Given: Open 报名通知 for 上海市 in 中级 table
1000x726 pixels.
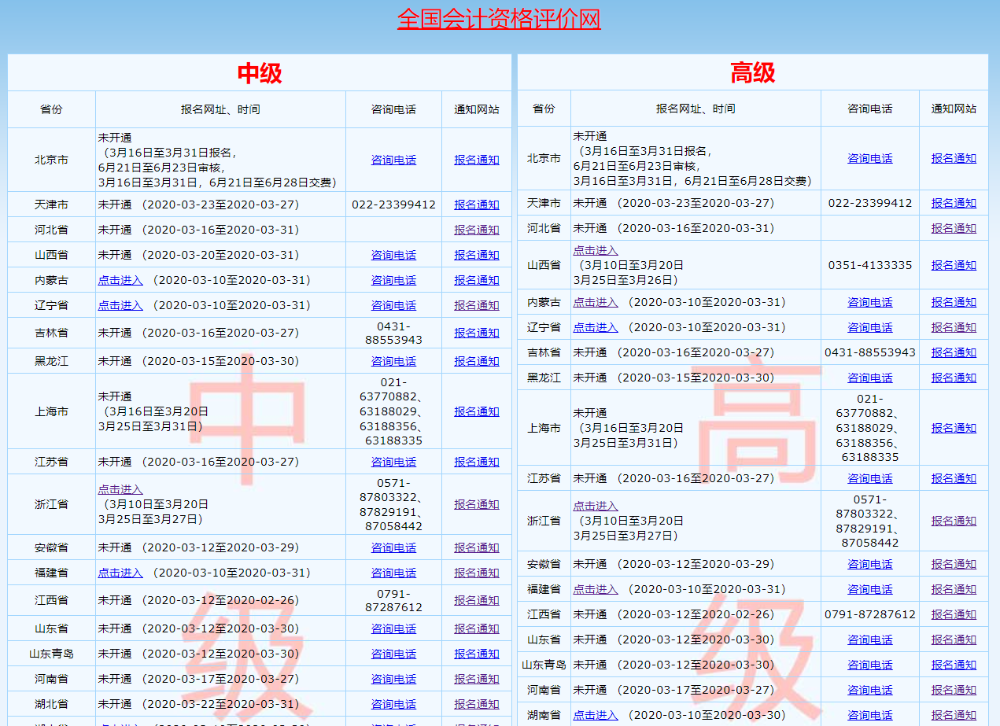Looking at the screenshot, I should [x=476, y=412].
